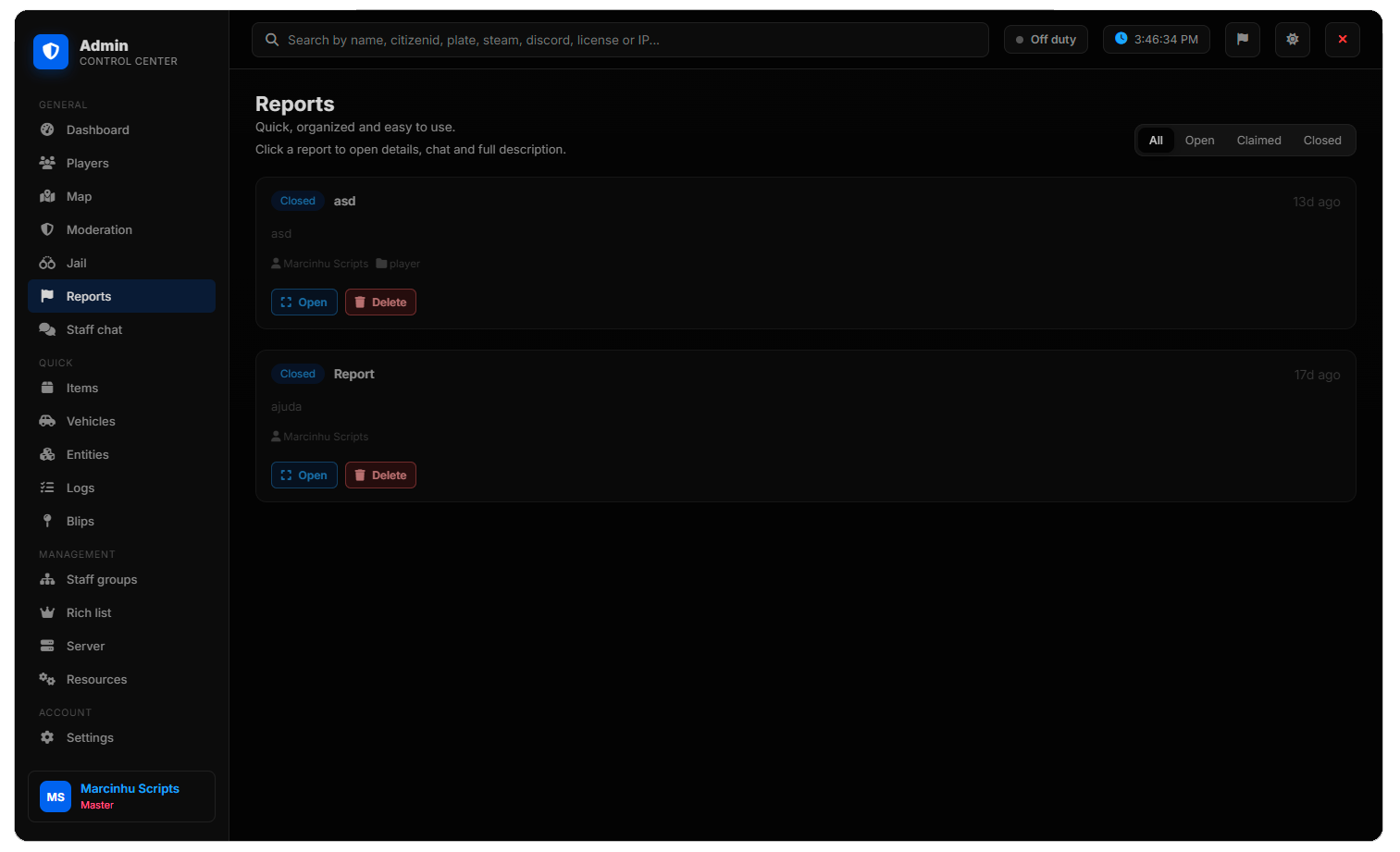The height and width of the screenshot is (852, 1400).
Task: Click the search magnifier icon
Action: (272, 40)
